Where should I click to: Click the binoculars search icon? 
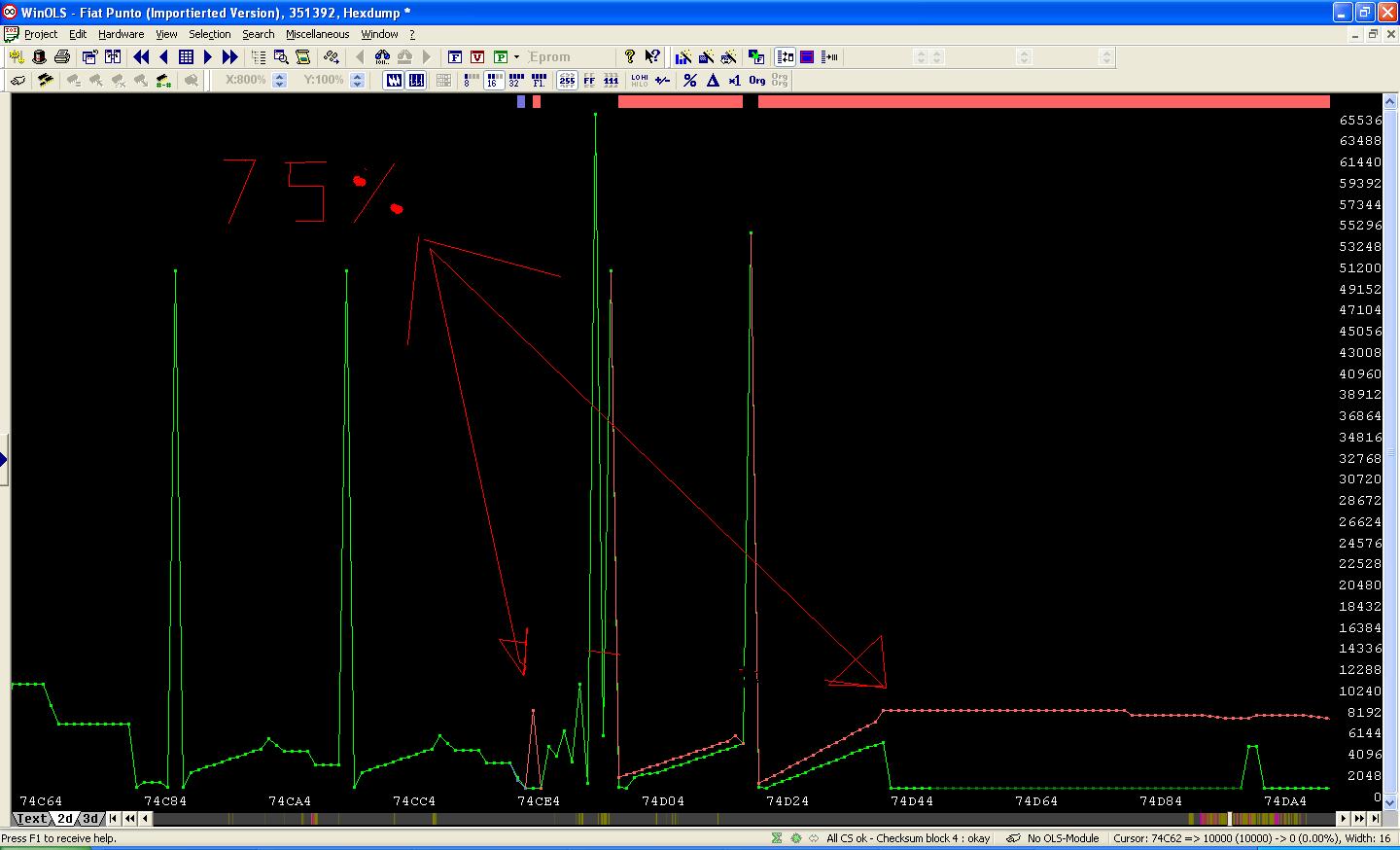(382, 57)
